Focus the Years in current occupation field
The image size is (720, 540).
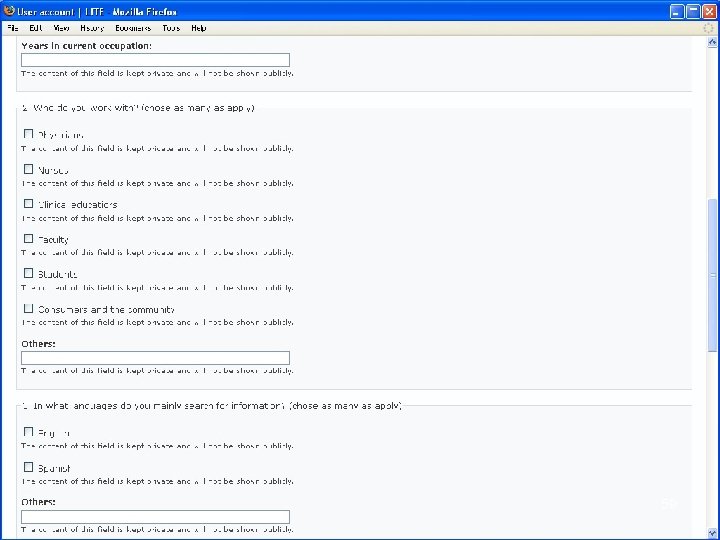(155, 60)
